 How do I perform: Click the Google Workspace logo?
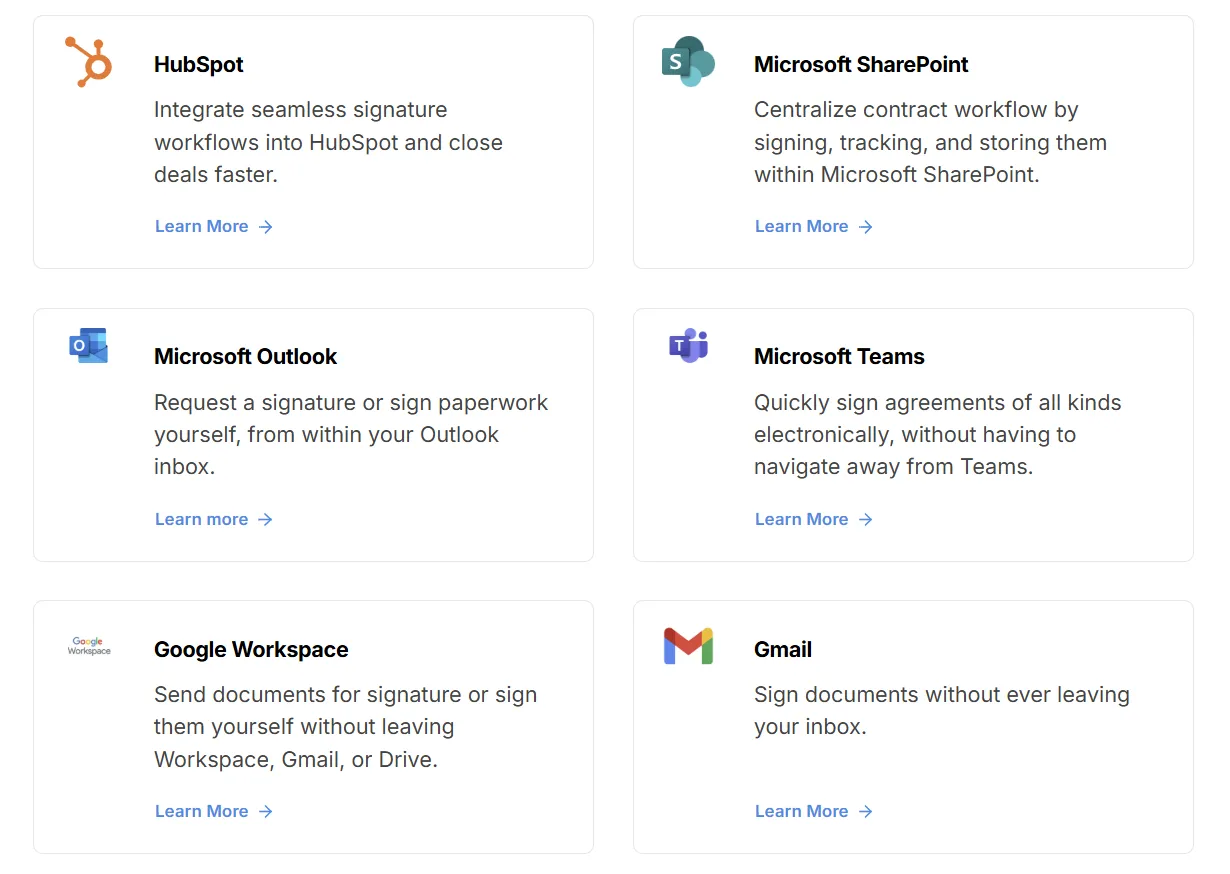tap(88, 647)
